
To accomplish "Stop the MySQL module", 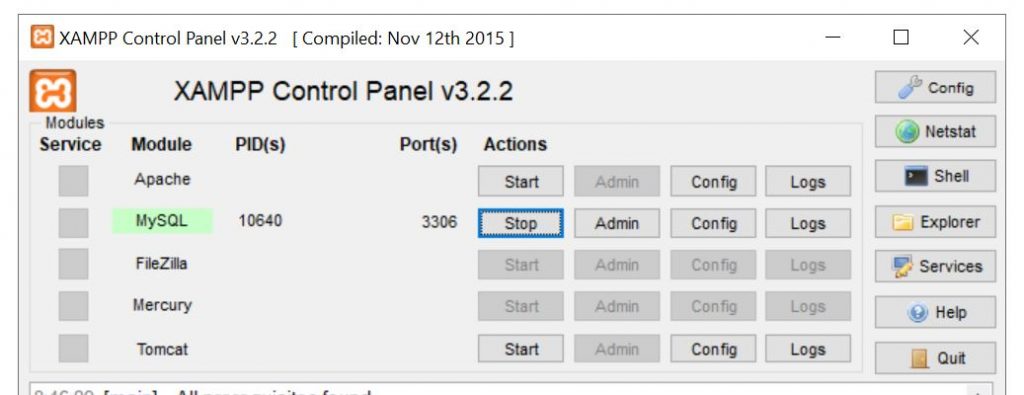I will click(520, 223).
